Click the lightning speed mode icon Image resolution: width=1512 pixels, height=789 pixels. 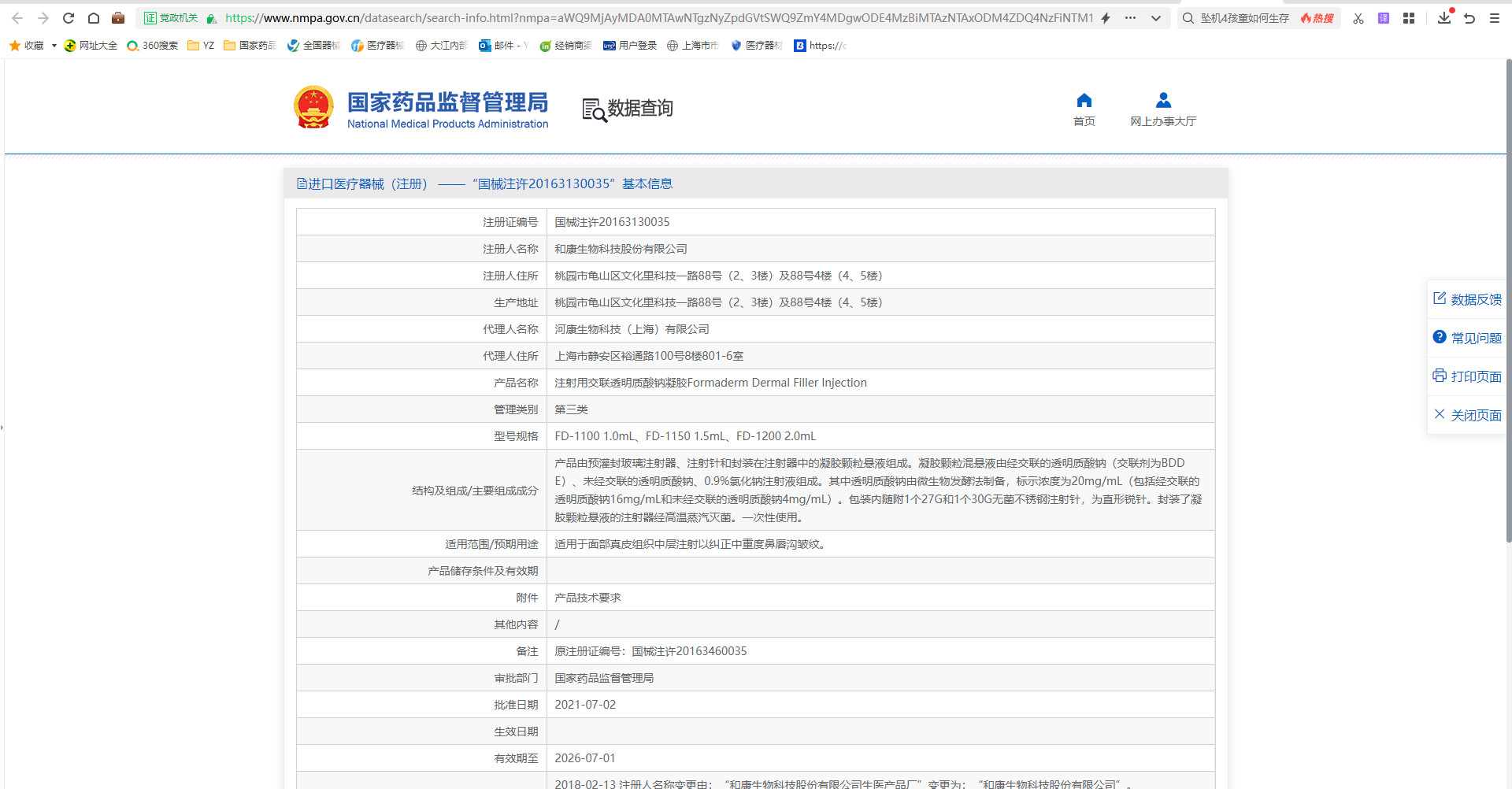[x=1106, y=18]
